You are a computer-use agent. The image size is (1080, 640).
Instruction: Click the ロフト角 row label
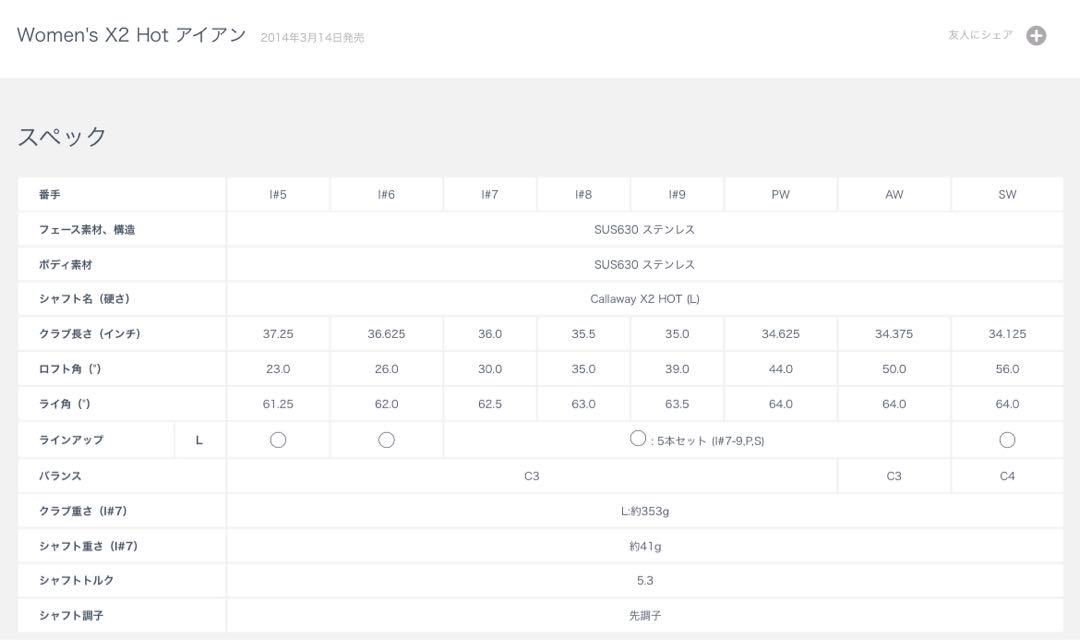click(x=70, y=369)
